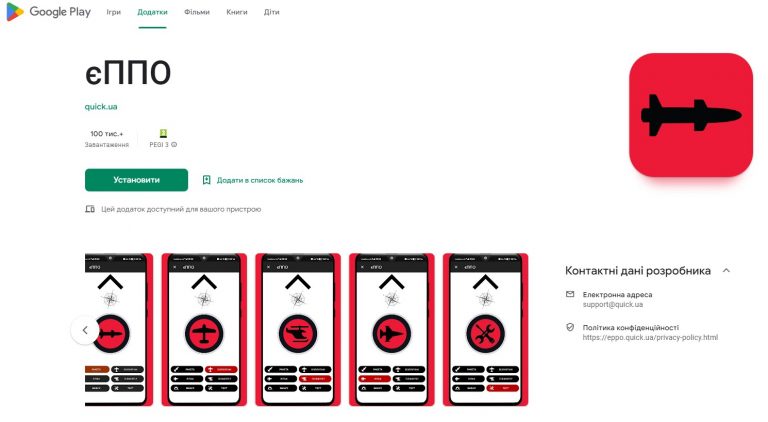Go to previous screenshots with left arrow

coord(85,330)
